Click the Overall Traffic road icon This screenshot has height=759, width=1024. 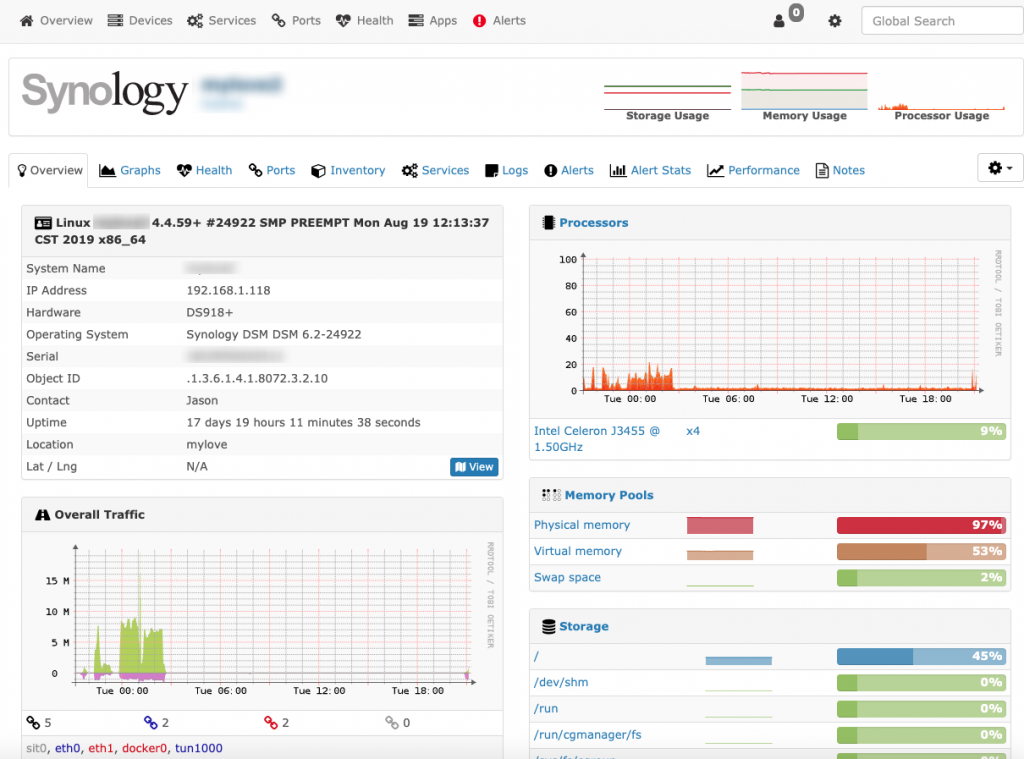coord(42,515)
